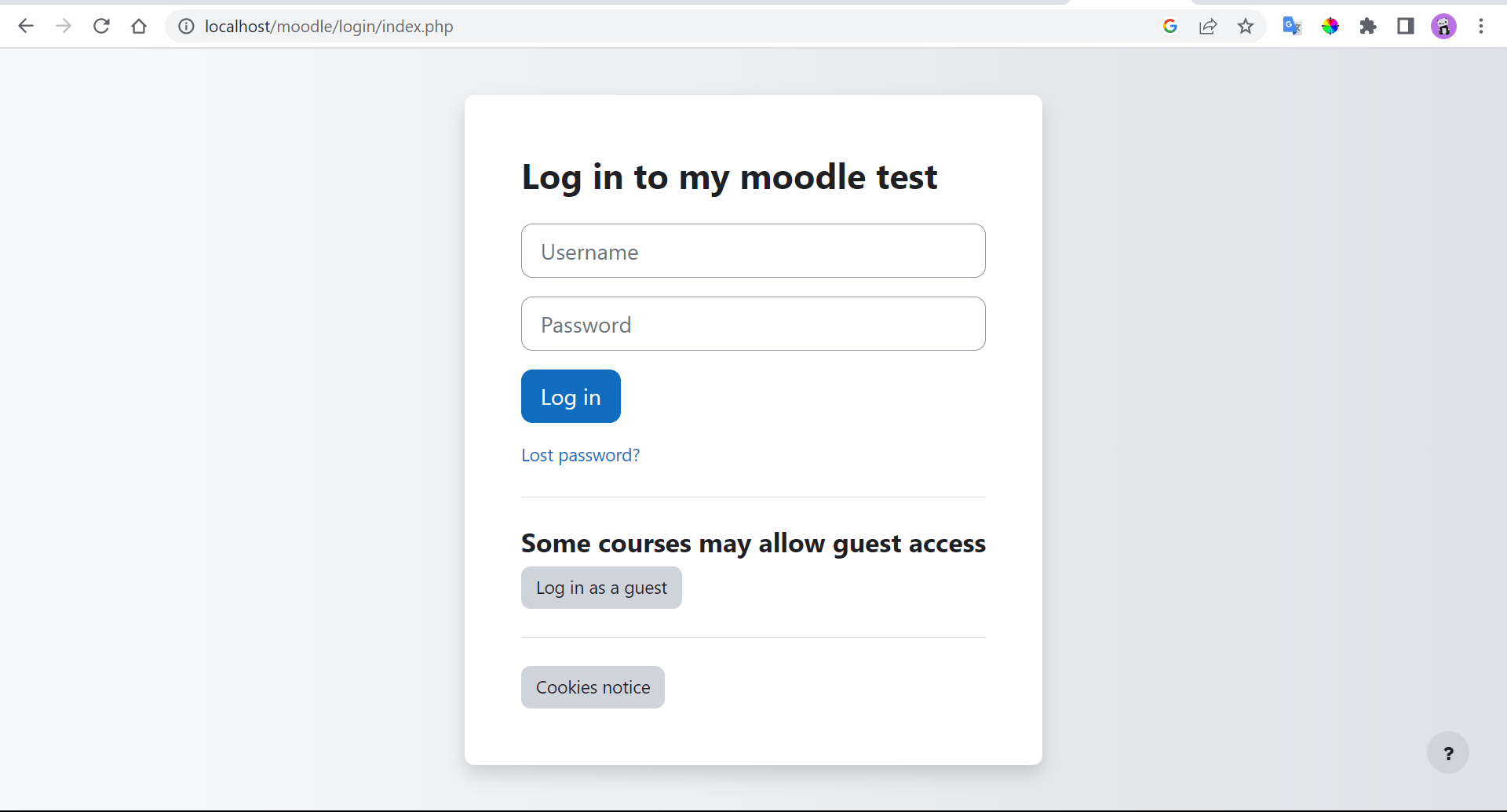The image size is (1507, 812).
Task: Click 'Some courses may allow guest access' text
Action: click(x=753, y=544)
